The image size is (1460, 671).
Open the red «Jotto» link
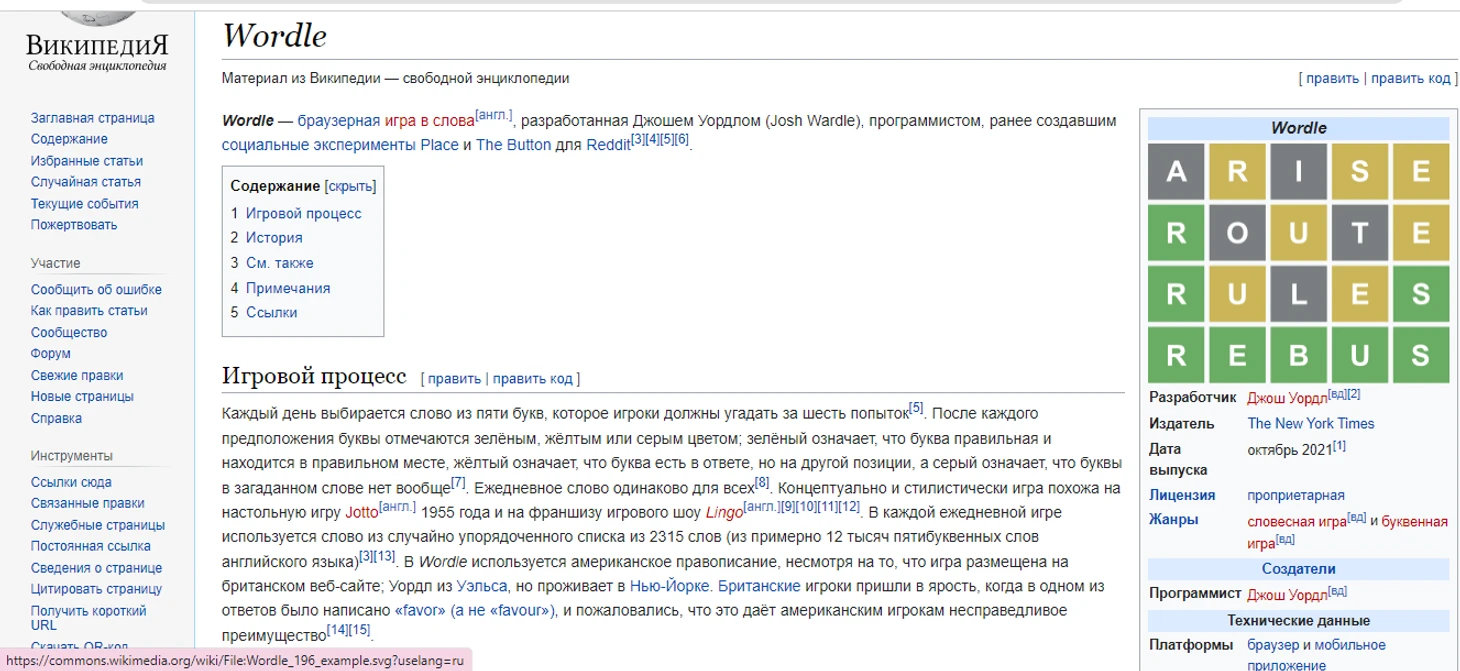pyautogui.click(x=360, y=514)
